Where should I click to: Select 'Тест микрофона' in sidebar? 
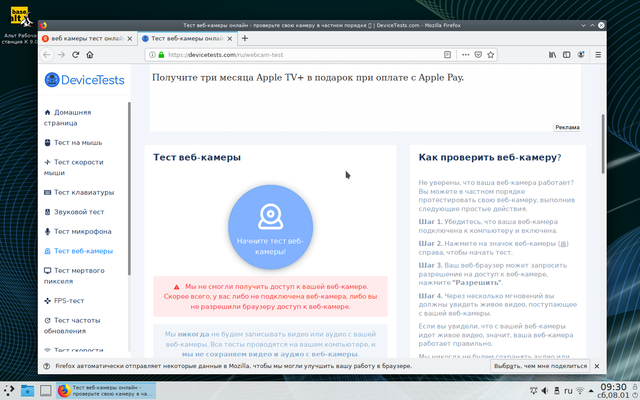pyautogui.click(x=78, y=231)
